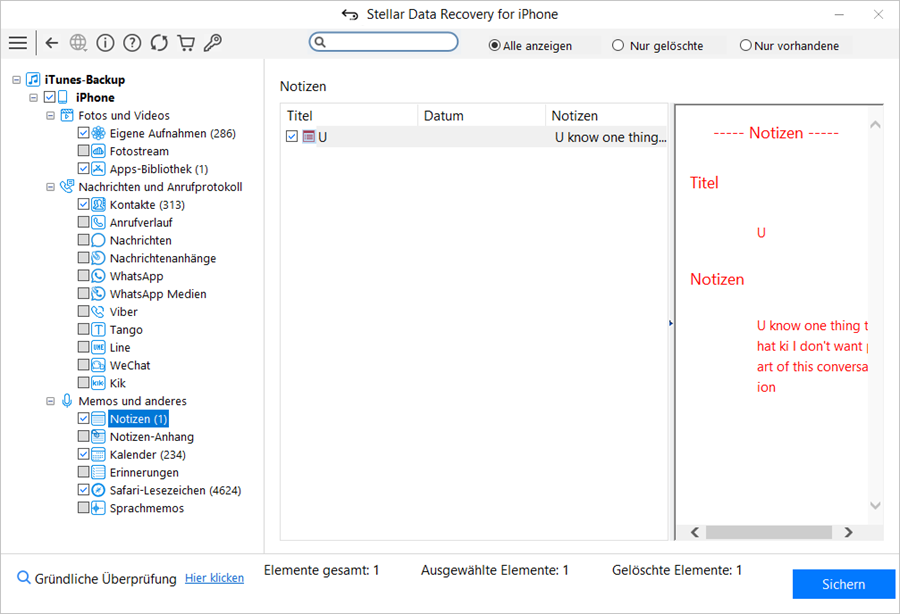Sort by the Datum column header

point(481,115)
